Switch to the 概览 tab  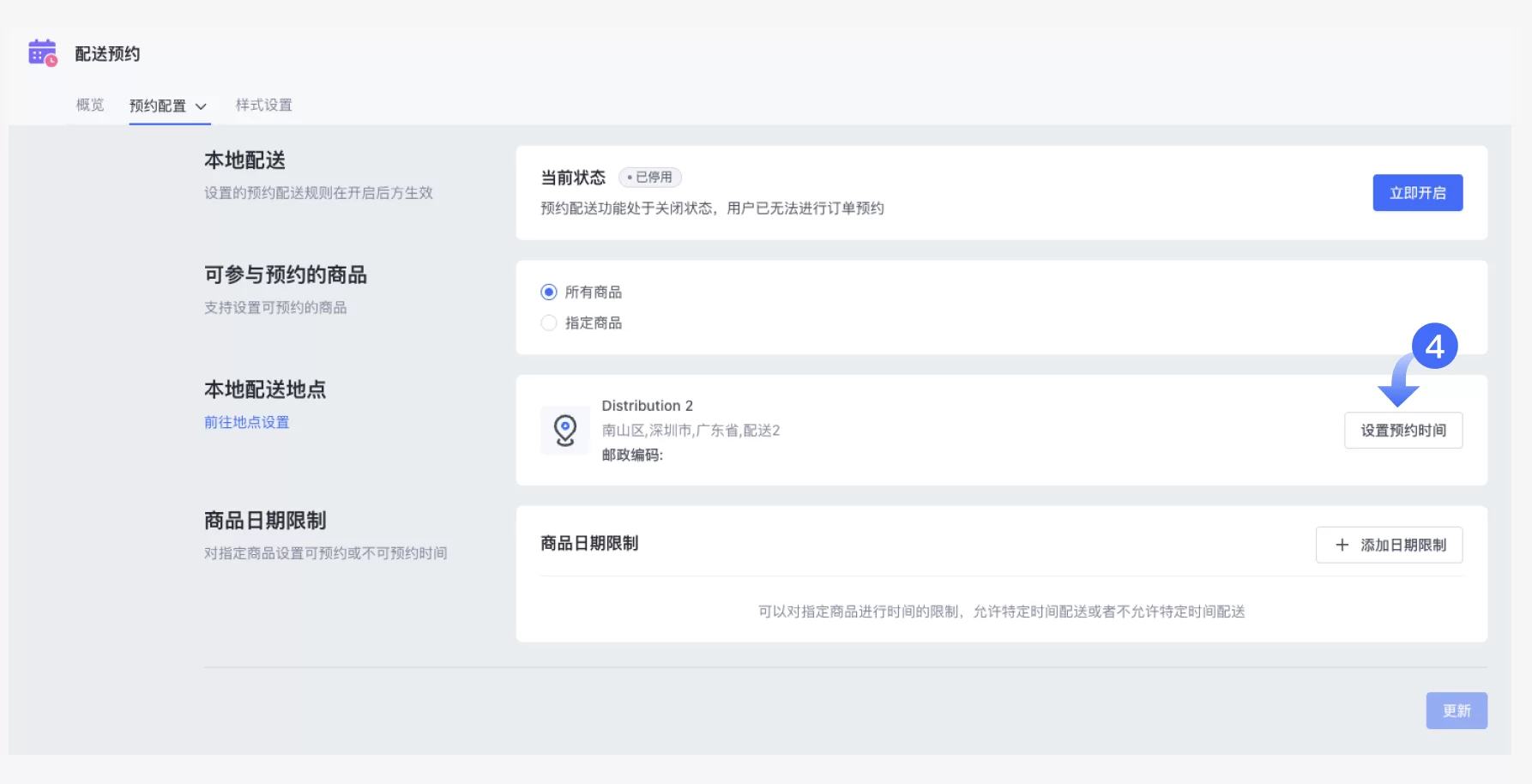[89, 106]
